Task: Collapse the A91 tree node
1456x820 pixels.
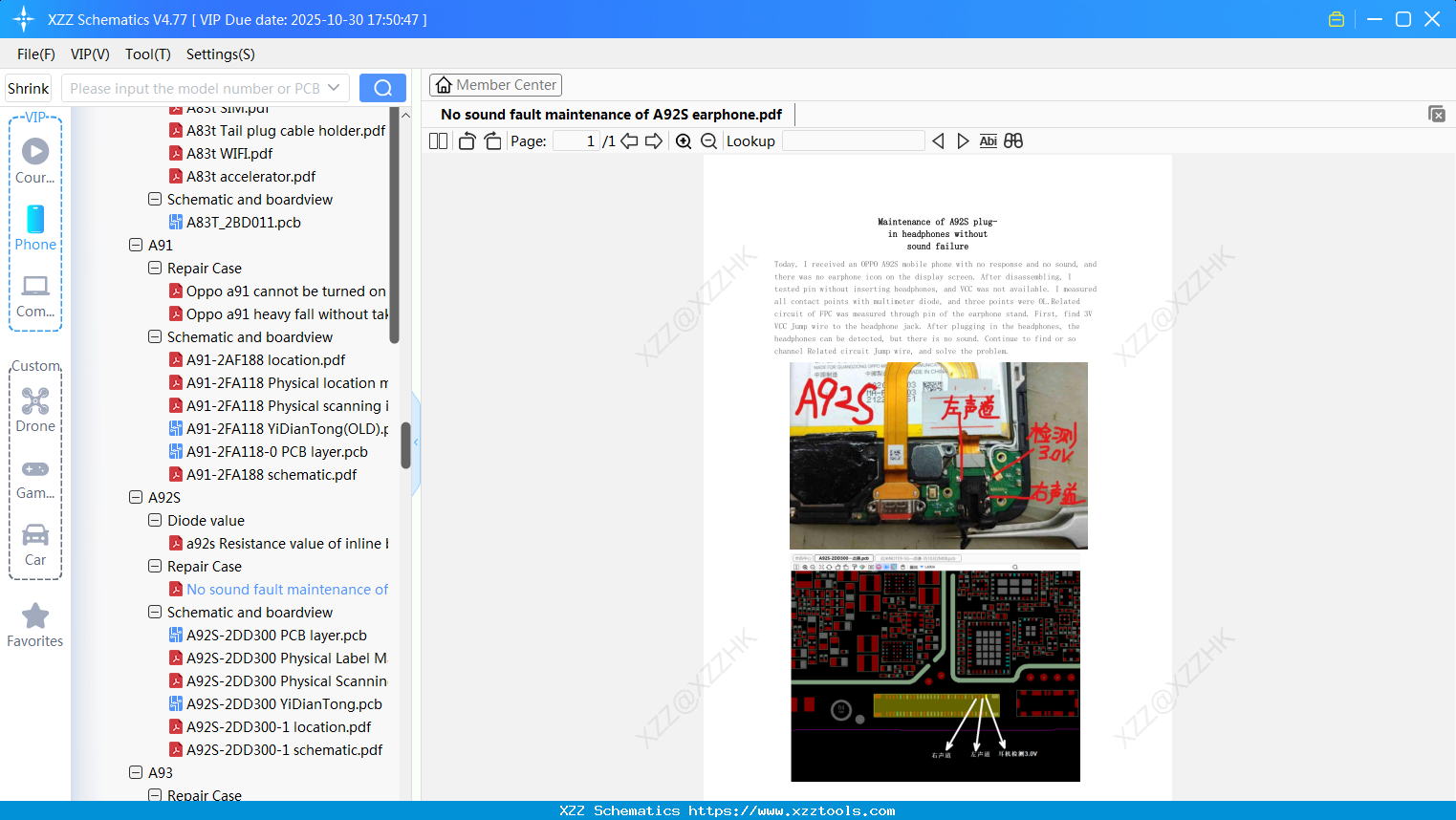Action: point(136,245)
